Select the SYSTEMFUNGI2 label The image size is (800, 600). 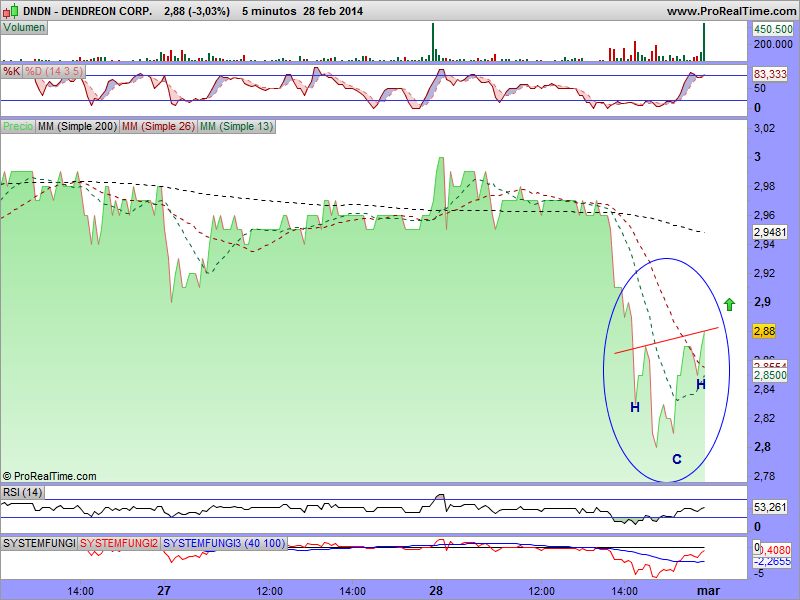119,543
